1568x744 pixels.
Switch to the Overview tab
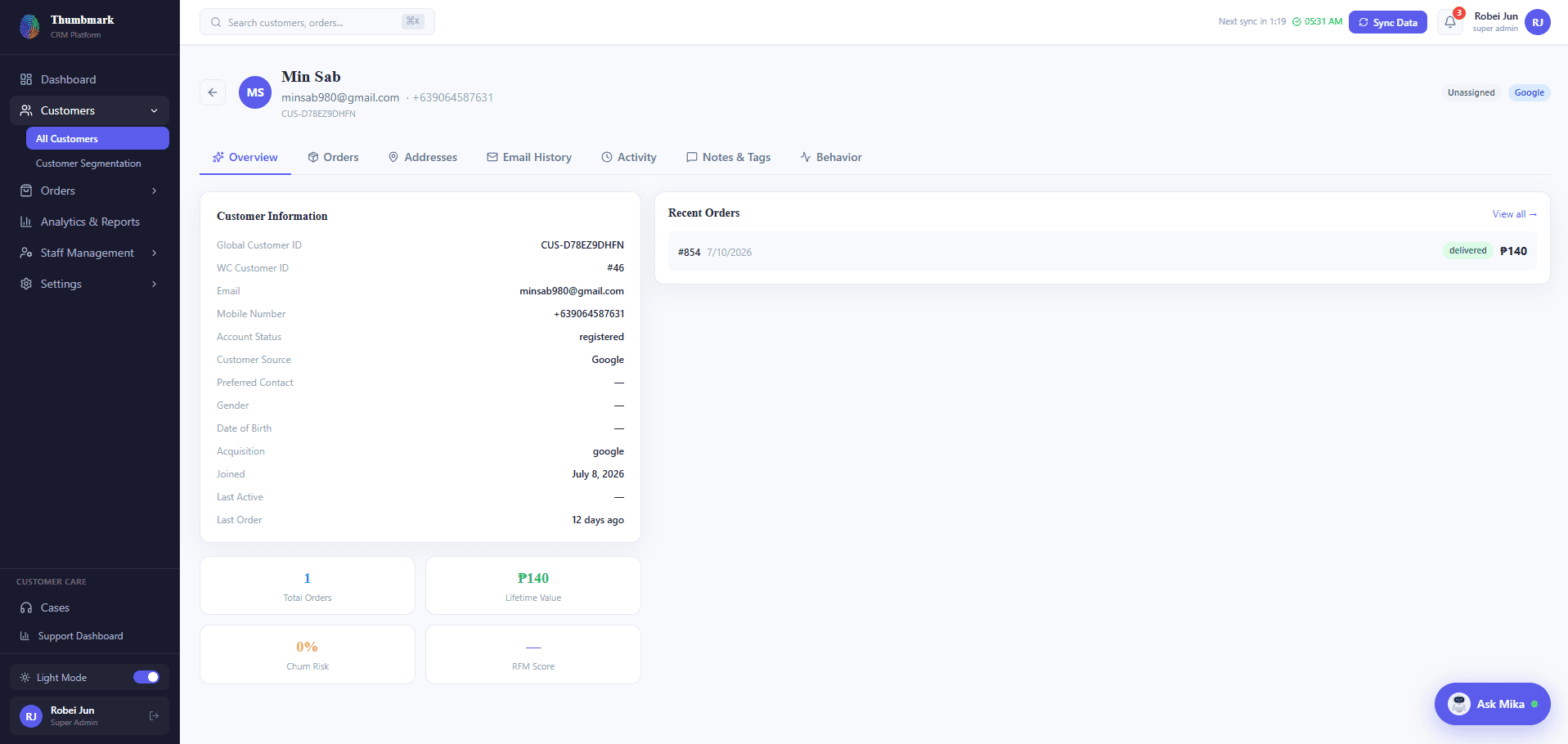245,157
